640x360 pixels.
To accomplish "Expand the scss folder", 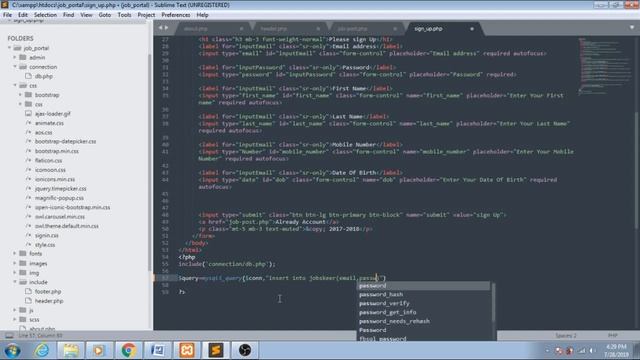I will [x=15, y=320].
